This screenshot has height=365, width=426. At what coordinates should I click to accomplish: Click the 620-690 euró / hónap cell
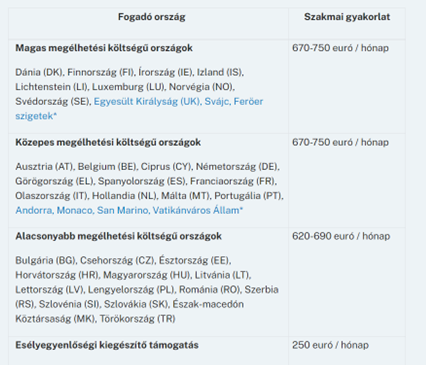(341, 236)
